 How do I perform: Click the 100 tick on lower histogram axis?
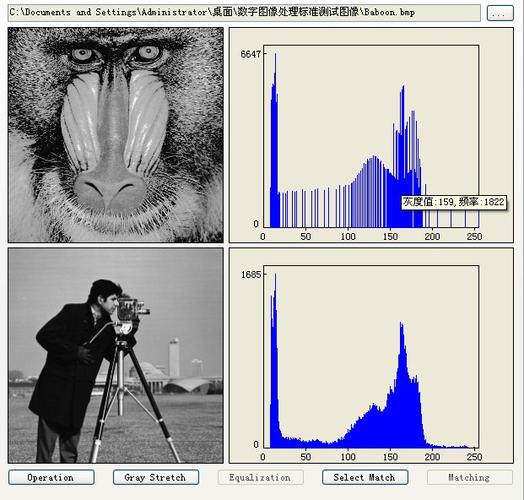348,457
